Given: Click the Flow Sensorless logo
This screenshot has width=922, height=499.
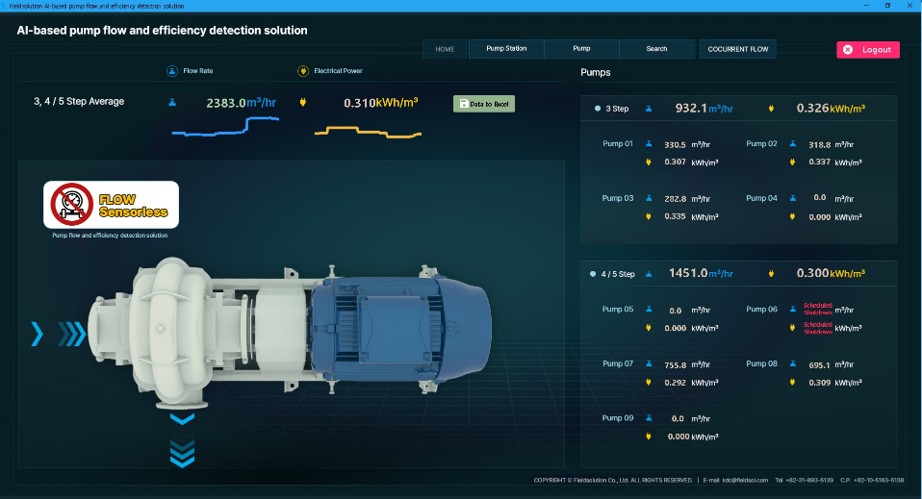Looking at the screenshot, I should (111, 205).
